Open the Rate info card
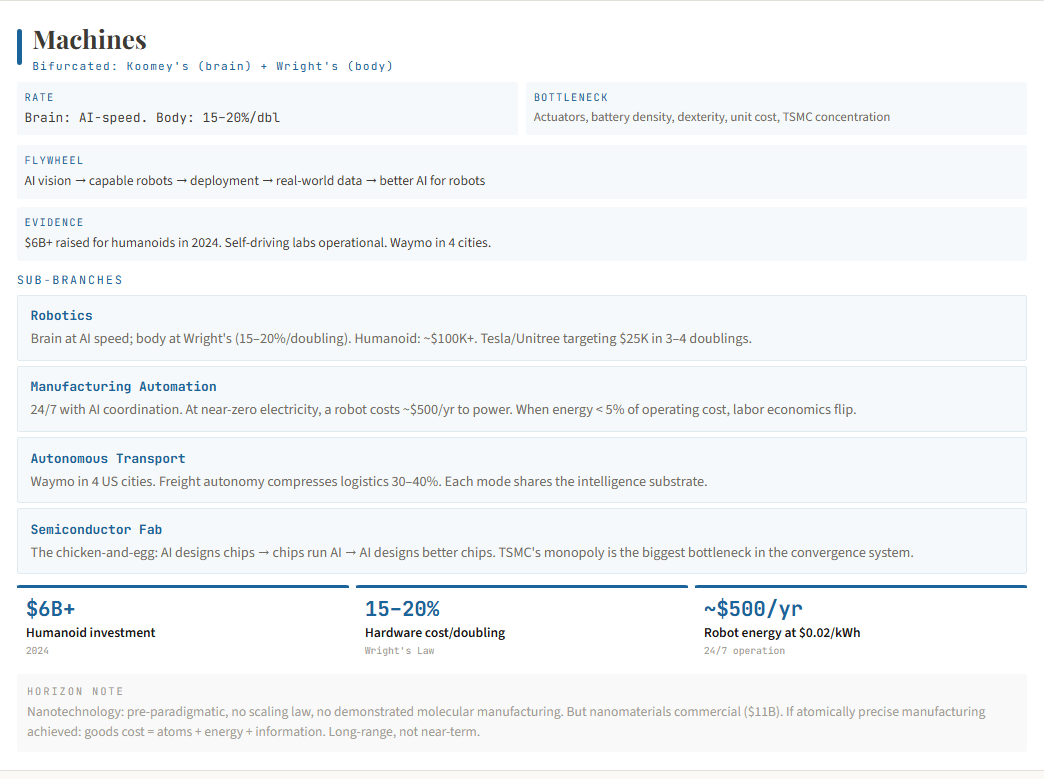 (267, 109)
